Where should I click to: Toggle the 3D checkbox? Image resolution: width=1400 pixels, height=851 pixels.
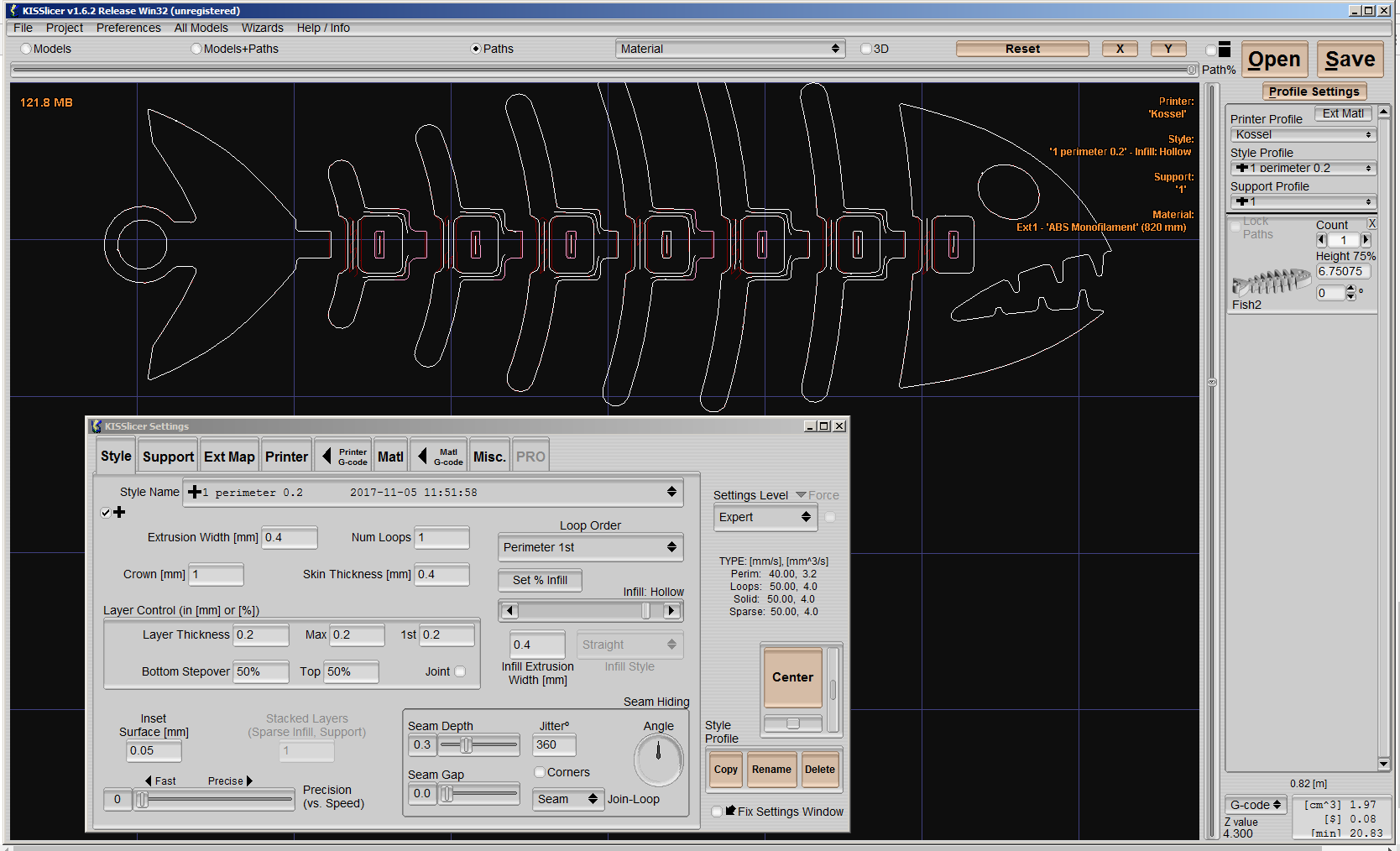[x=866, y=49]
